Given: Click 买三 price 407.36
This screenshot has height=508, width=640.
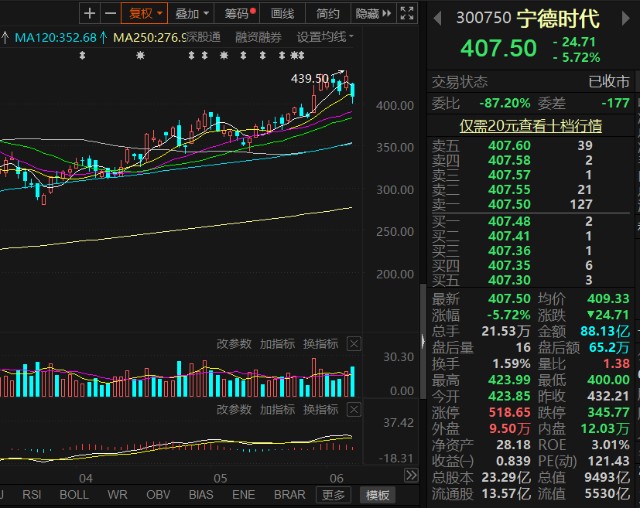Looking at the screenshot, I should point(509,251).
